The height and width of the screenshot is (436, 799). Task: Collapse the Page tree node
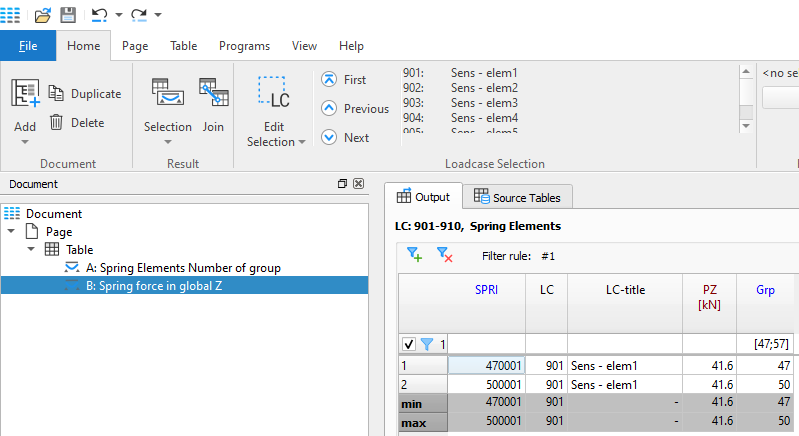11,231
